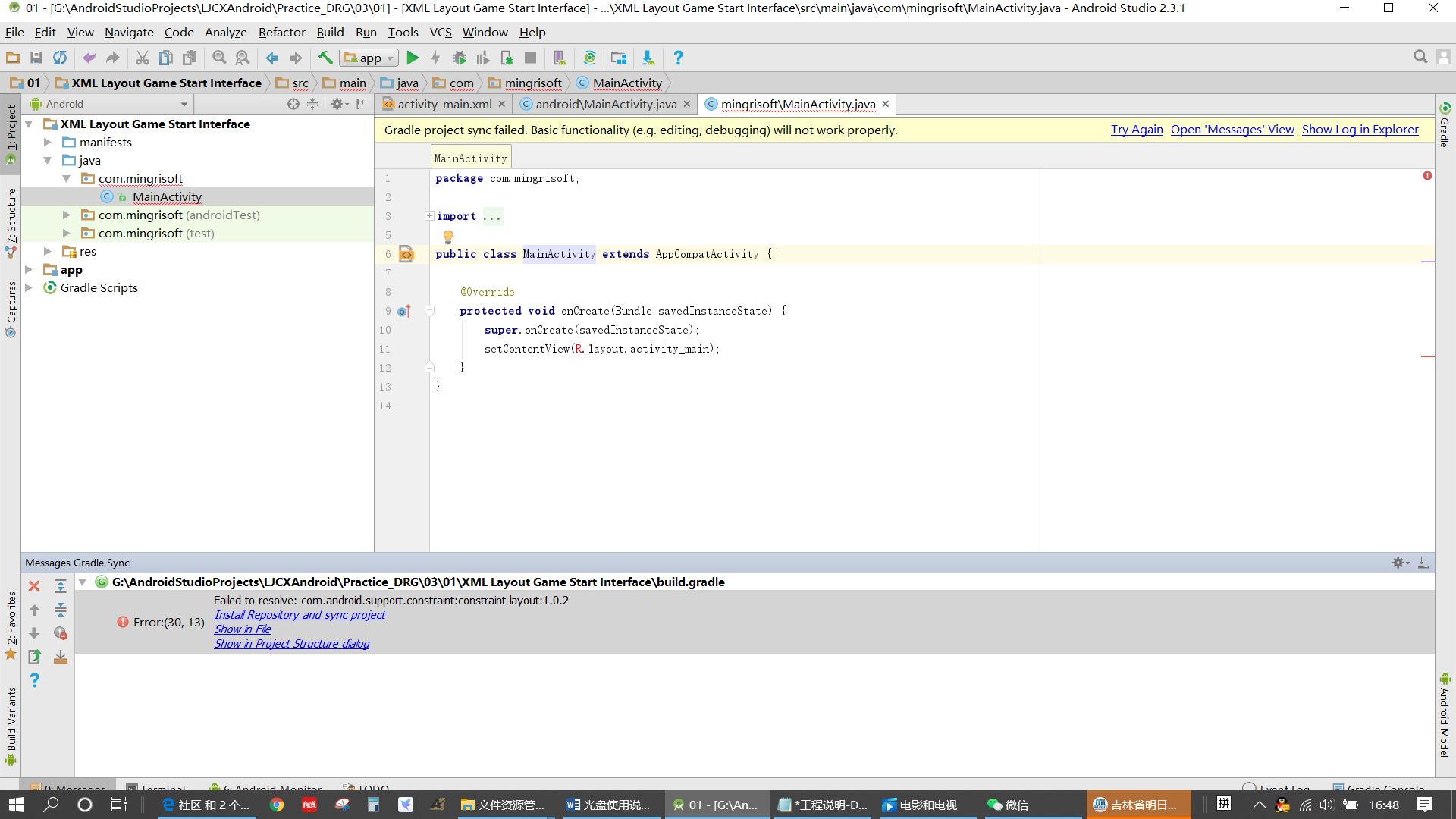Collapse the build.gradle message node
The width and height of the screenshot is (1456, 819).
tap(83, 582)
